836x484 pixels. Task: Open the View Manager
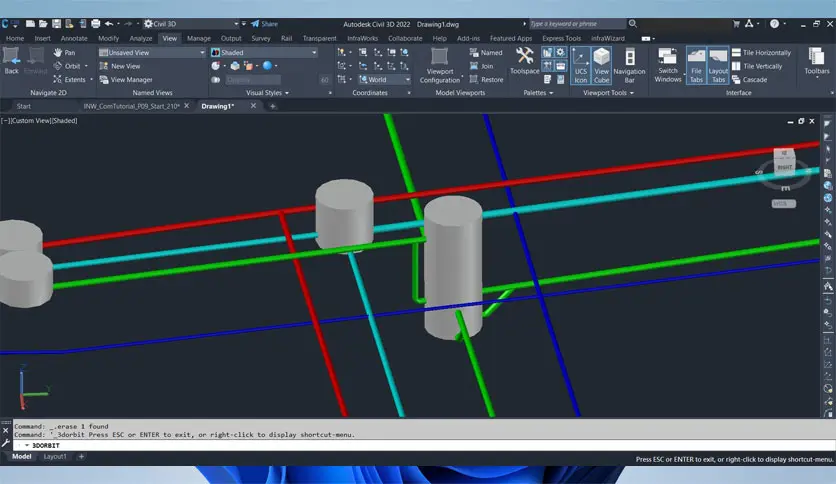(x=126, y=79)
